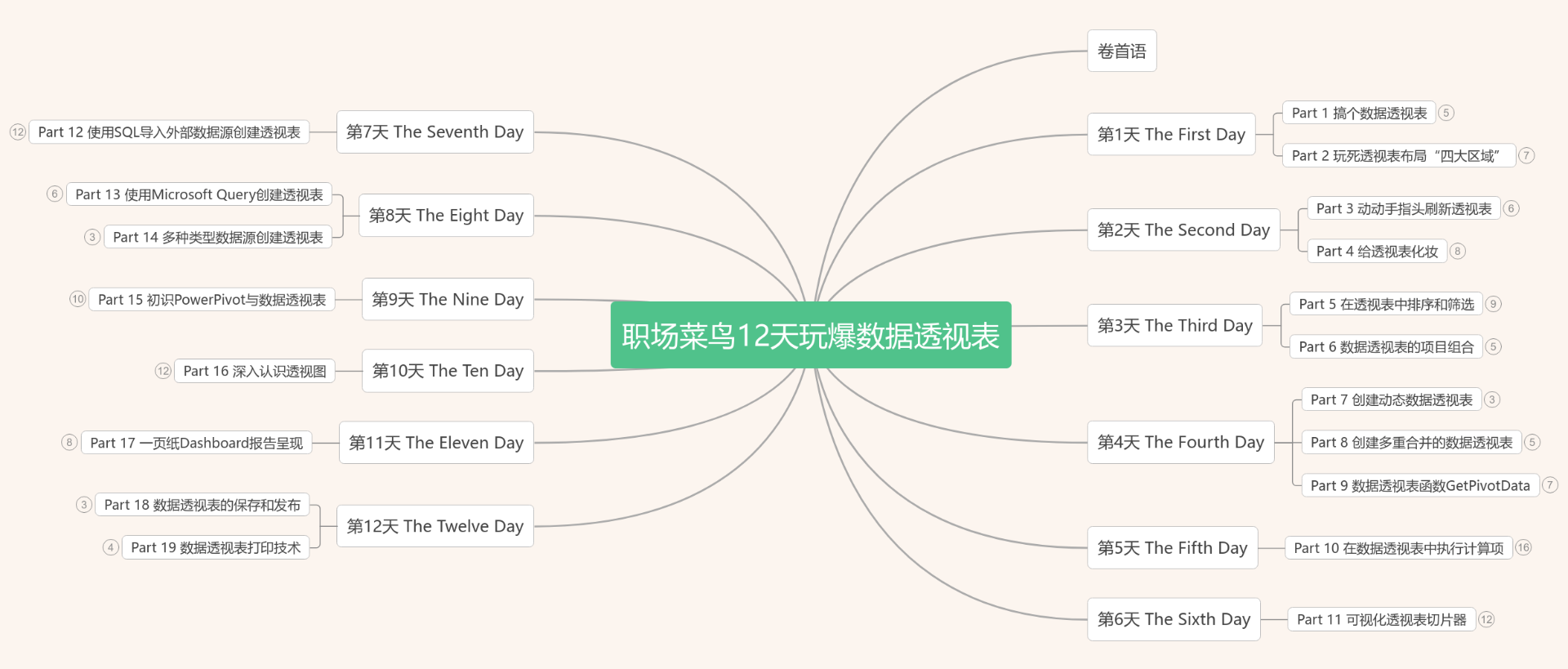Screen dimensions: 1568x669
Task: Expand the child count badge beside Part 10
Action: (x=1523, y=548)
